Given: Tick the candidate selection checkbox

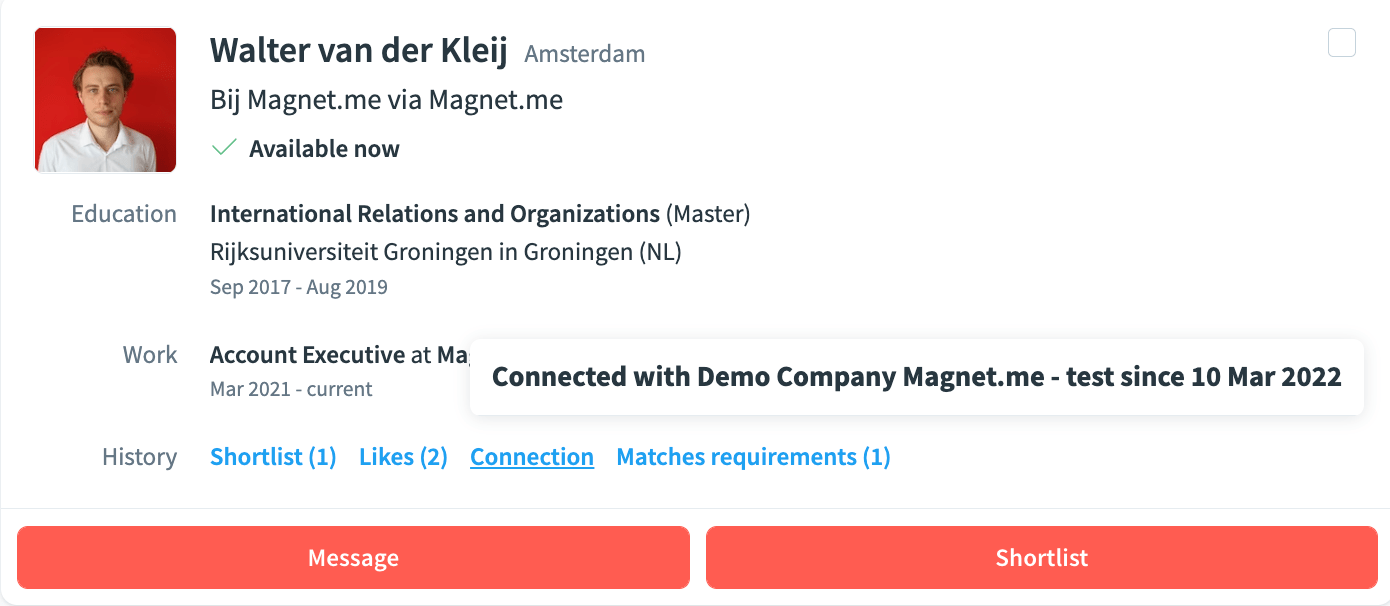Looking at the screenshot, I should [1342, 43].
